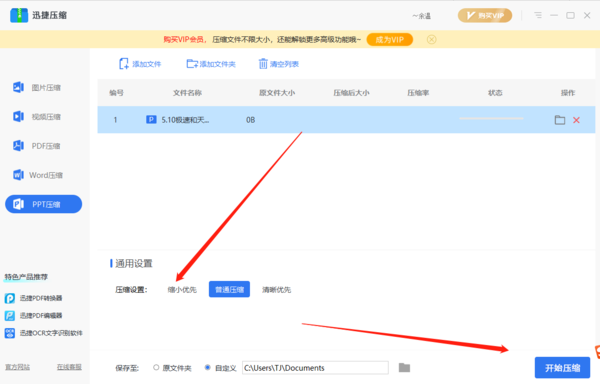Viewport: 600px width, 384px height.
Task: Click the 成为VIP orange button
Action: [390, 40]
